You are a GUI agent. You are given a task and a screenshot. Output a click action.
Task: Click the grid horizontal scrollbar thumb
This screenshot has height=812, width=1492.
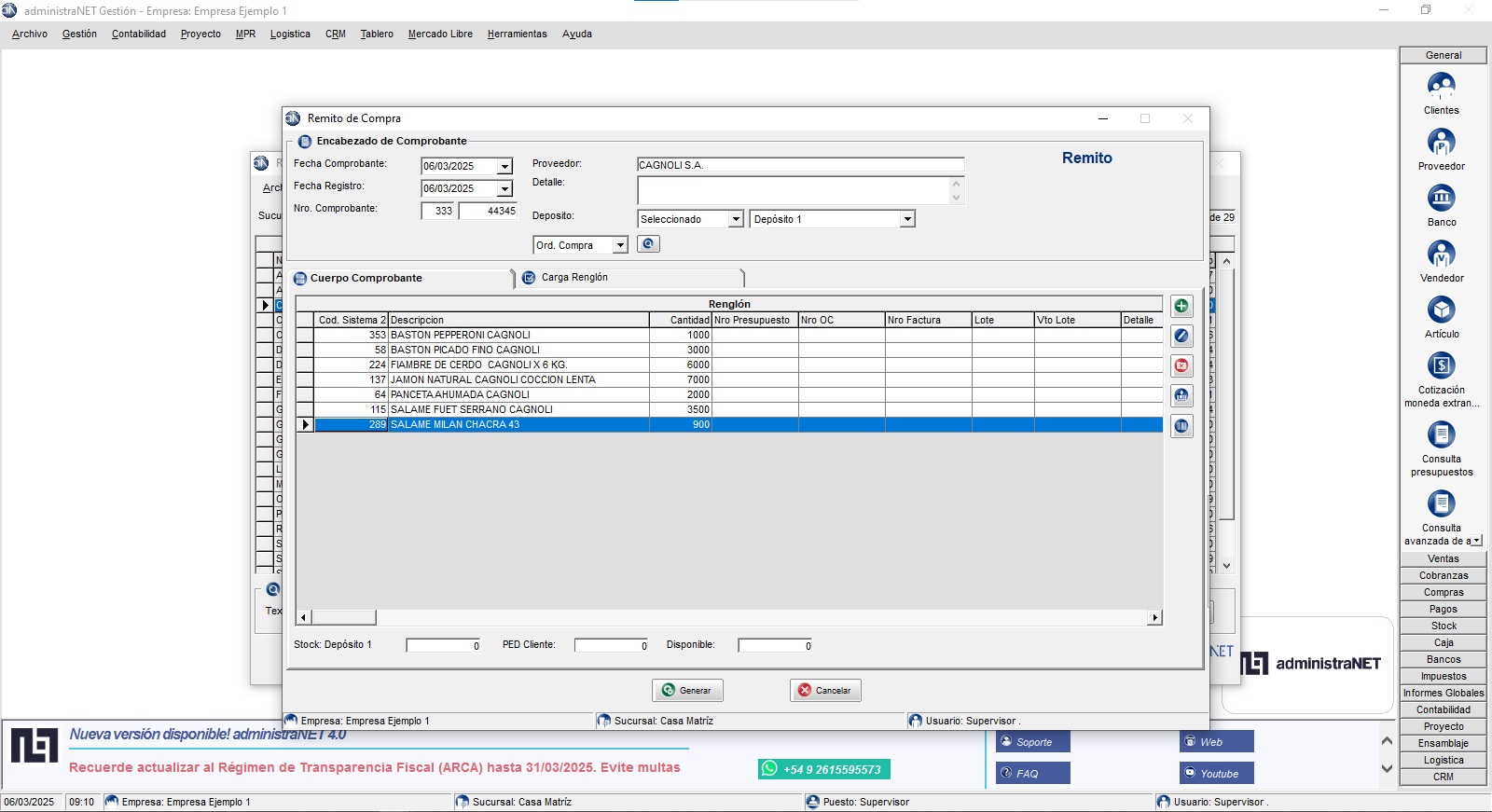pyautogui.click(x=343, y=617)
